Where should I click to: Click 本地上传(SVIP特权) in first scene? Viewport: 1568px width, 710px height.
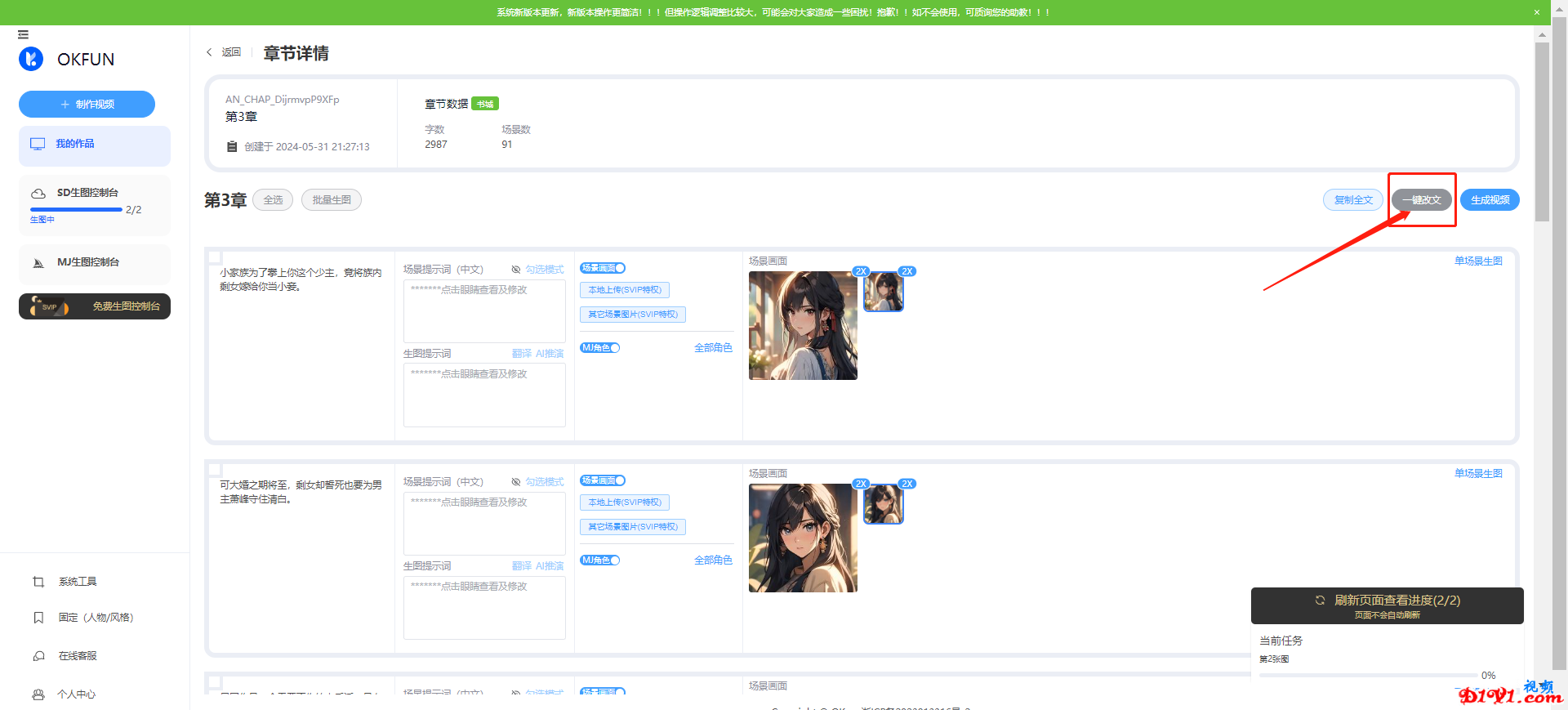click(x=625, y=290)
